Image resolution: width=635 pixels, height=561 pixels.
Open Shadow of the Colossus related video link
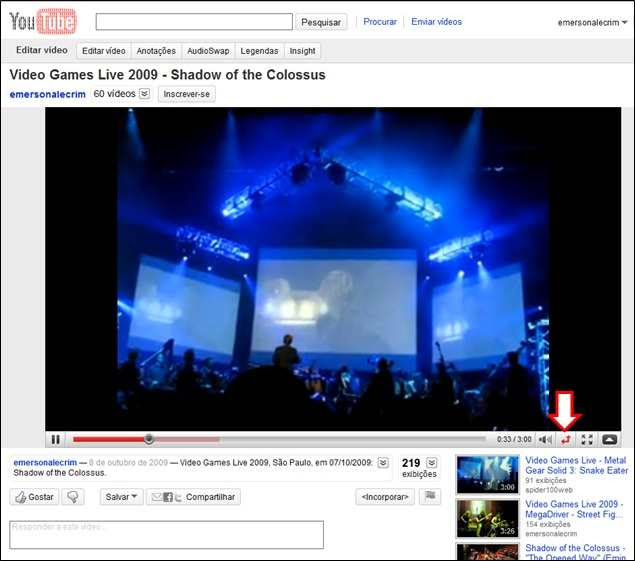click(575, 552)
